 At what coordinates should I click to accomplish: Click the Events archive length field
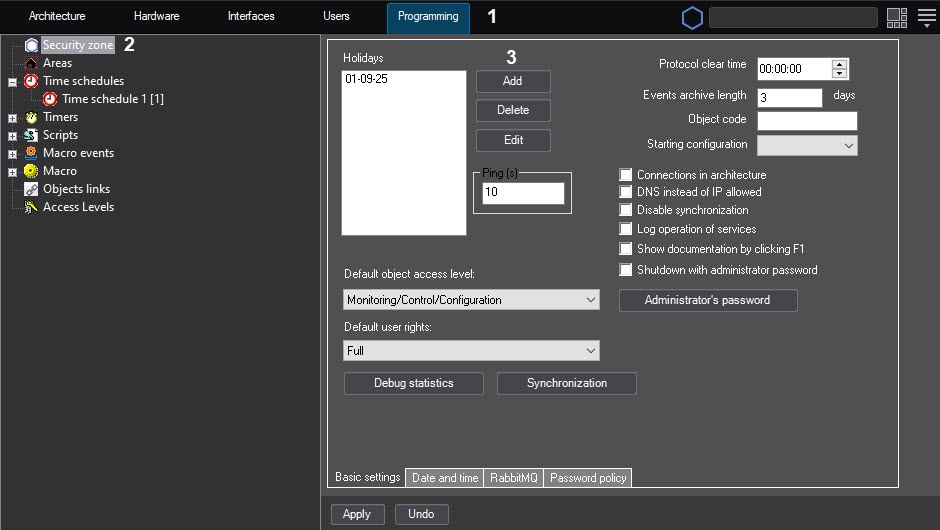point(789,97)
